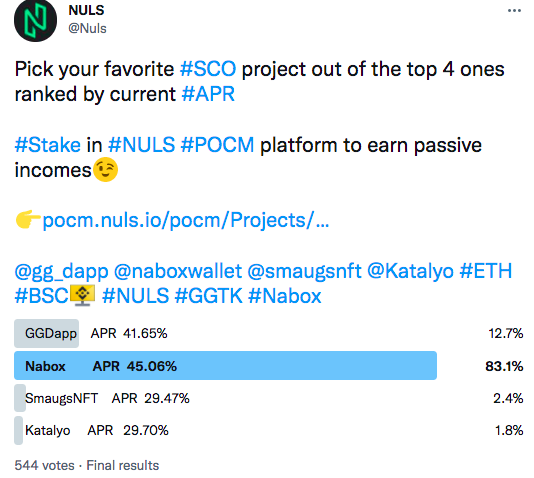
Task: Follow the pocm.nuls.io/pocm/Projects link
Action: coord(186,220)
